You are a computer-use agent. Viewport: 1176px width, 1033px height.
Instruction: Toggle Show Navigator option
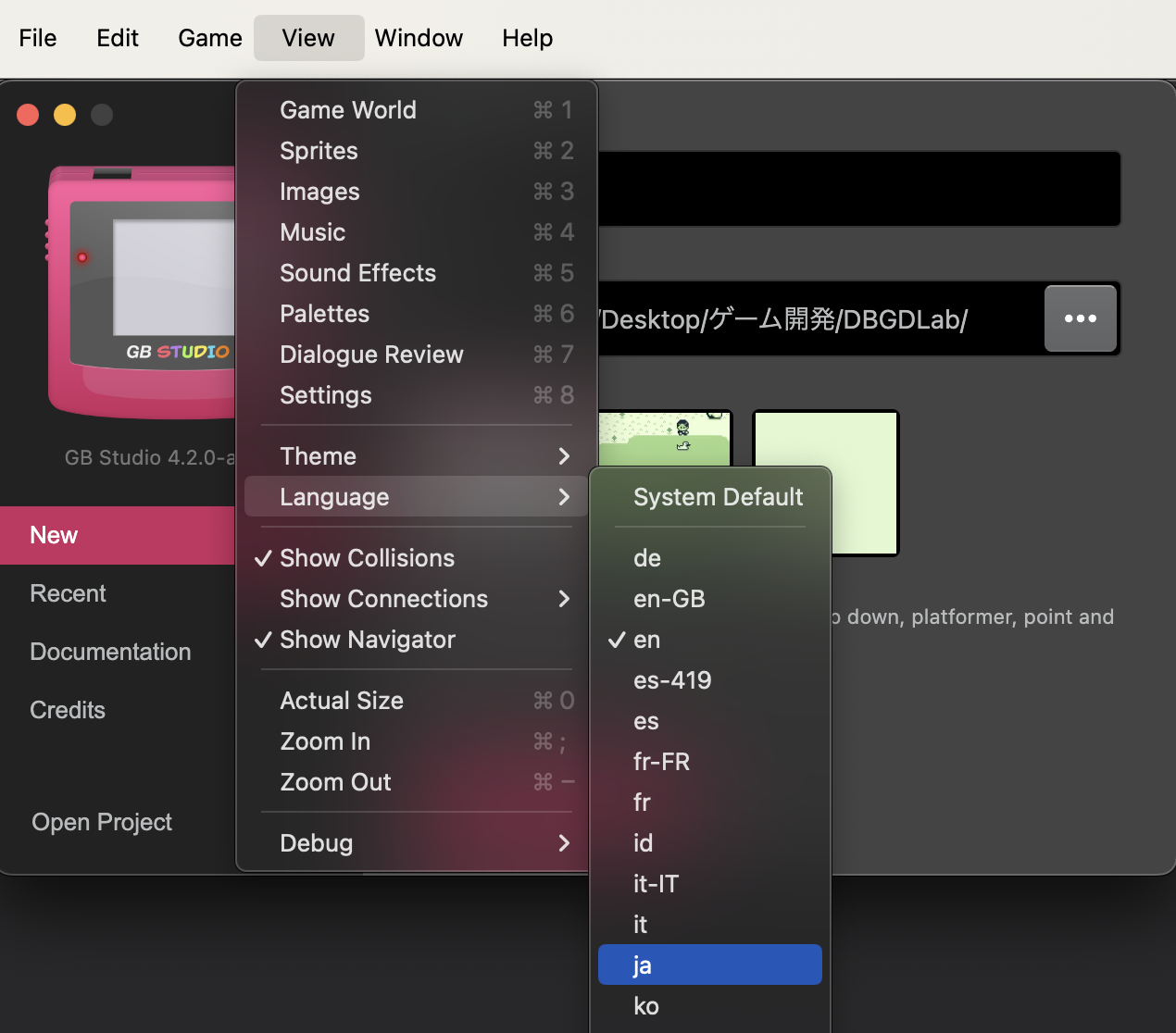[x=417, y=640]
